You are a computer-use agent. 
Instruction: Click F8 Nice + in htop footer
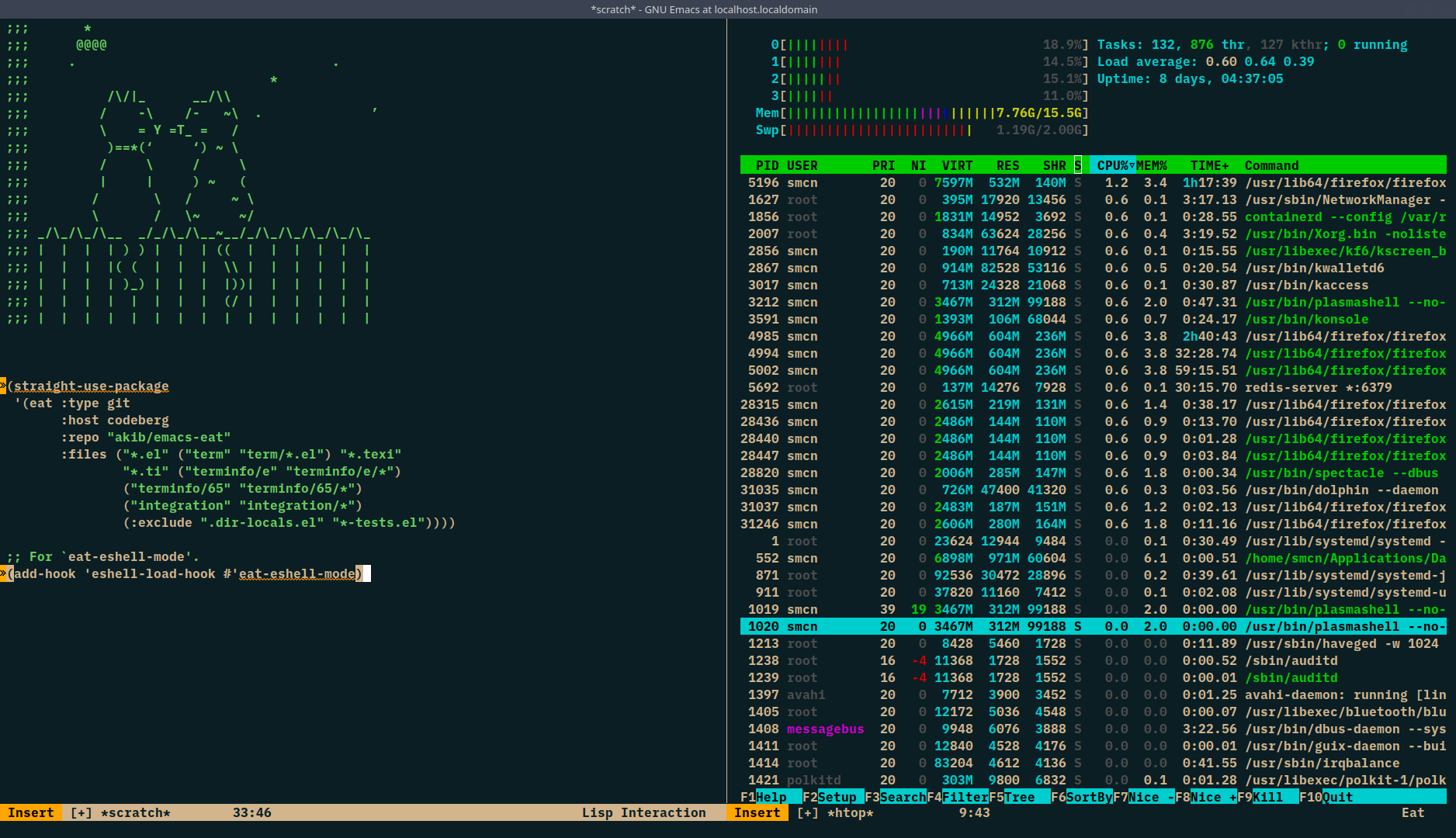pos(1205,797)
